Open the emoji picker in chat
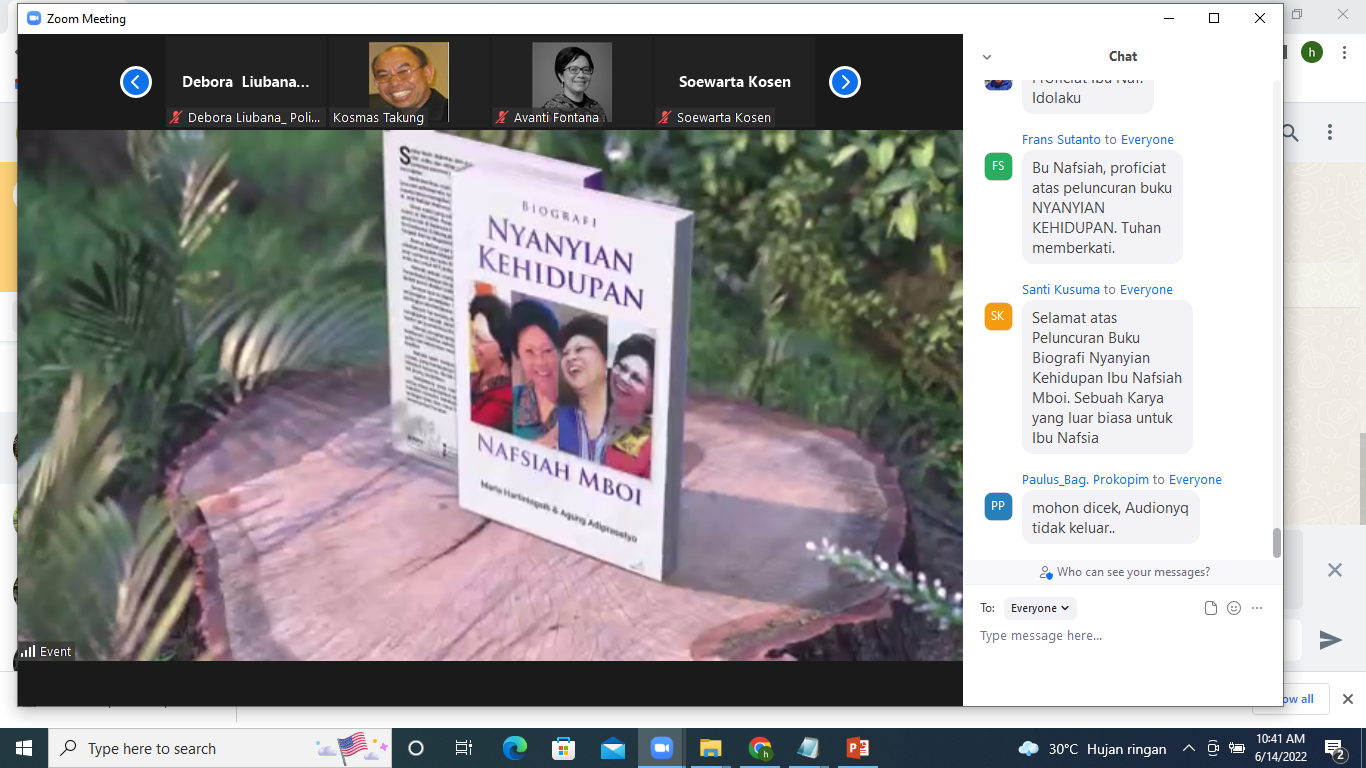The height and width of the screenshot is (768, 1366). 1234,608
